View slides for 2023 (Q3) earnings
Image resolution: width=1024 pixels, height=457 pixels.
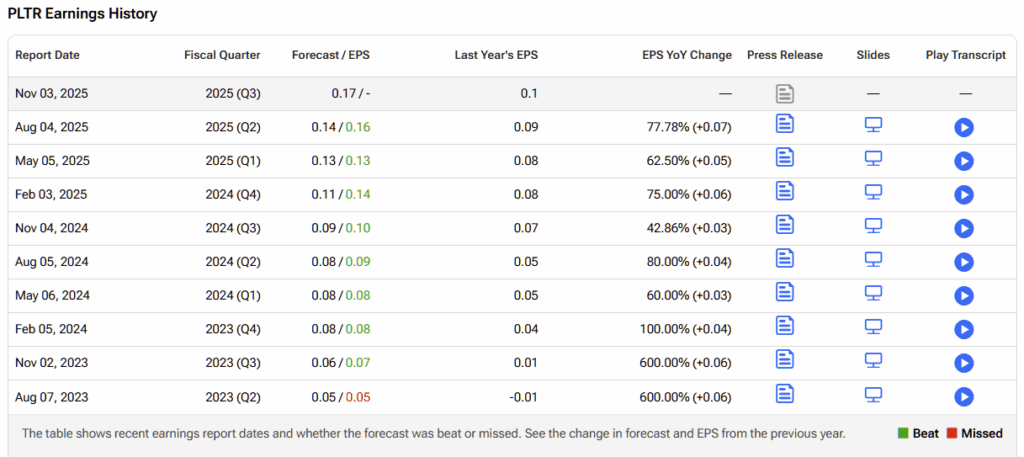(x=873, y=362)
